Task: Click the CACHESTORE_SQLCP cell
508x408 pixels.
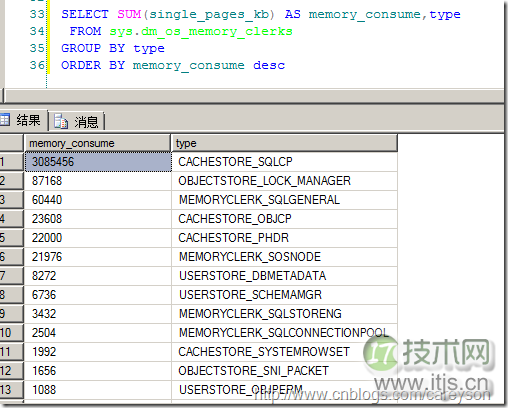Action: [284, 162]
